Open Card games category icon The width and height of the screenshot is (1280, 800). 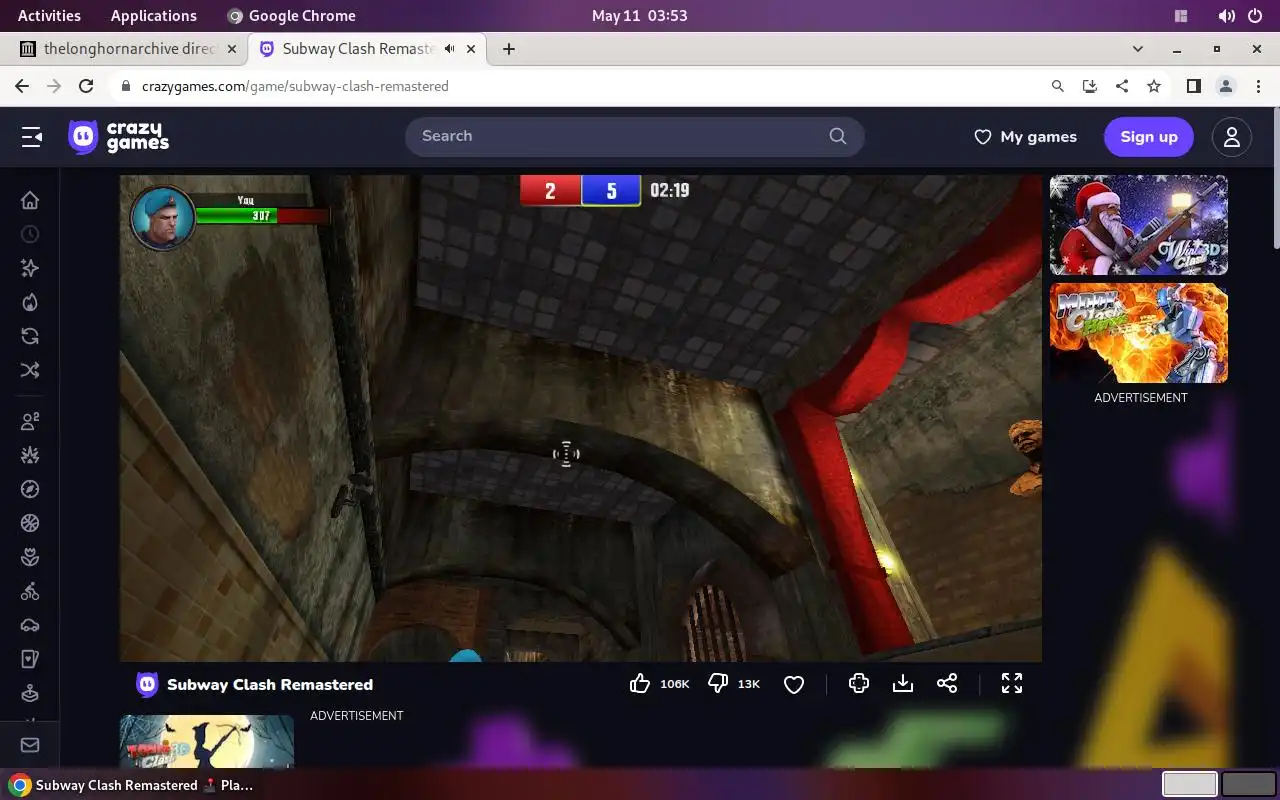(x=30, y=659)
